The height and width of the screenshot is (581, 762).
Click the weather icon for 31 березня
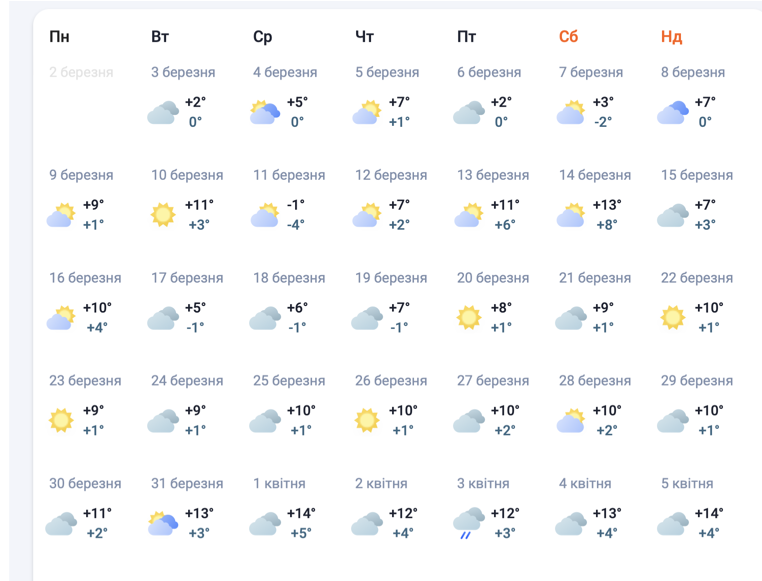pos(163,523)
